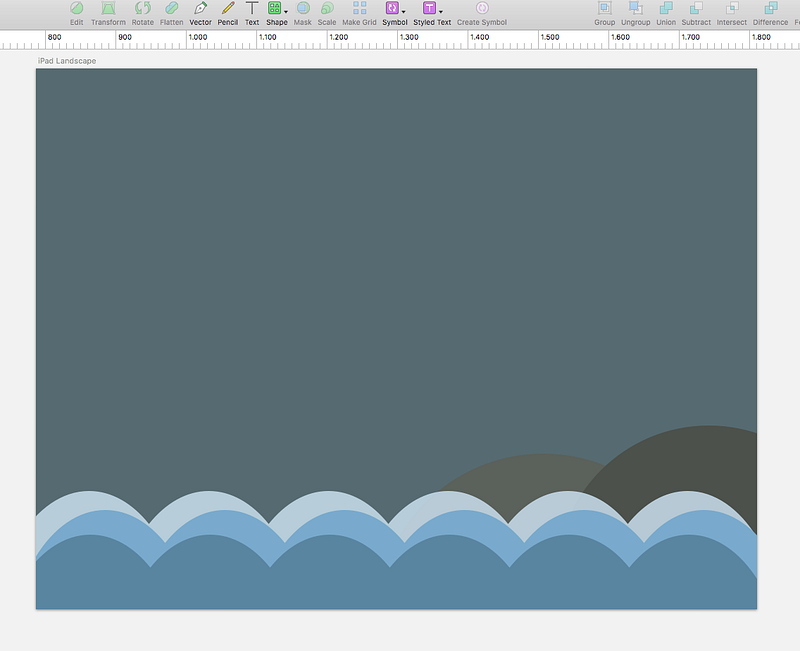
Task: Expand the Styled Text dropdown
Action: click(x=440, y=11)
